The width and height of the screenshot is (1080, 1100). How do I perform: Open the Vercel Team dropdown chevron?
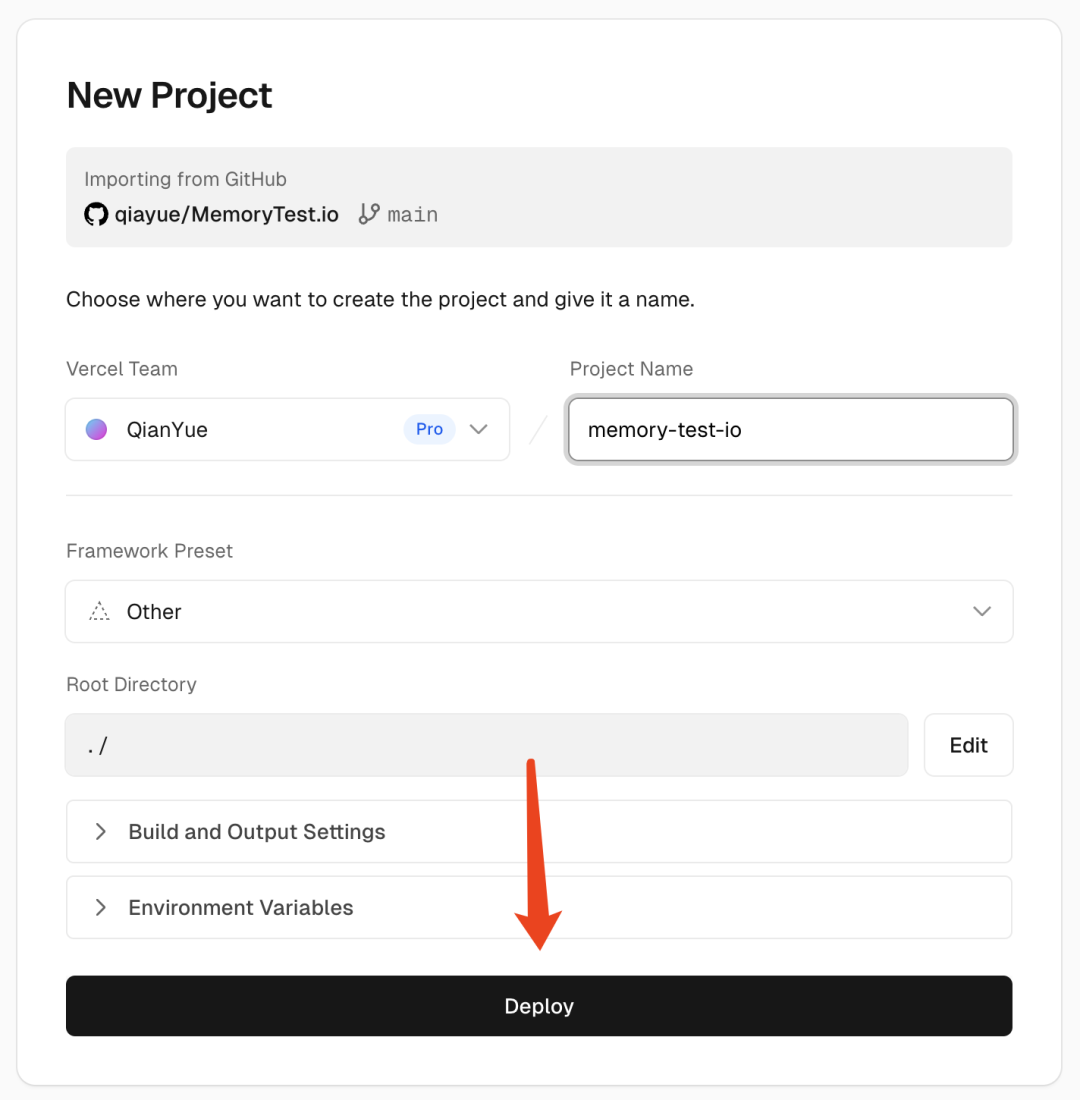(x=479, y=429)
